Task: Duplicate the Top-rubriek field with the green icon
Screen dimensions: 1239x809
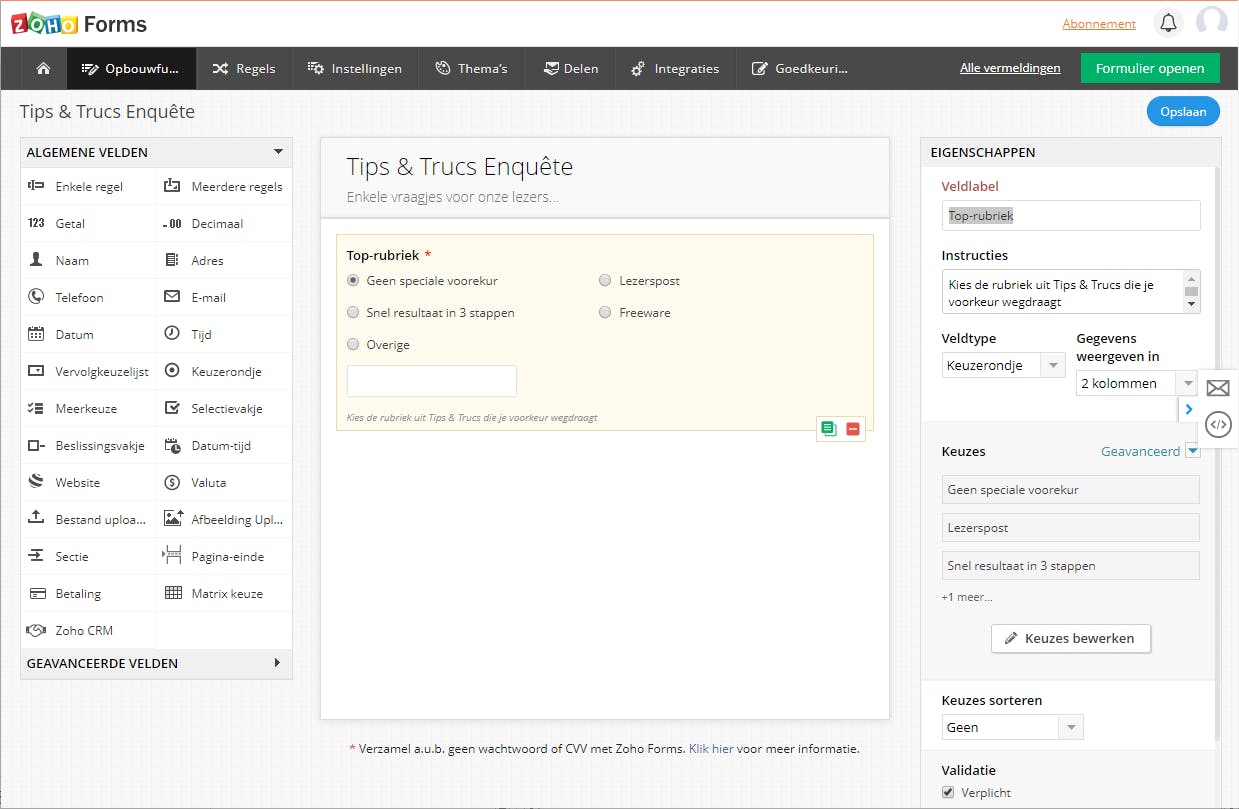Action: (828, 429)
